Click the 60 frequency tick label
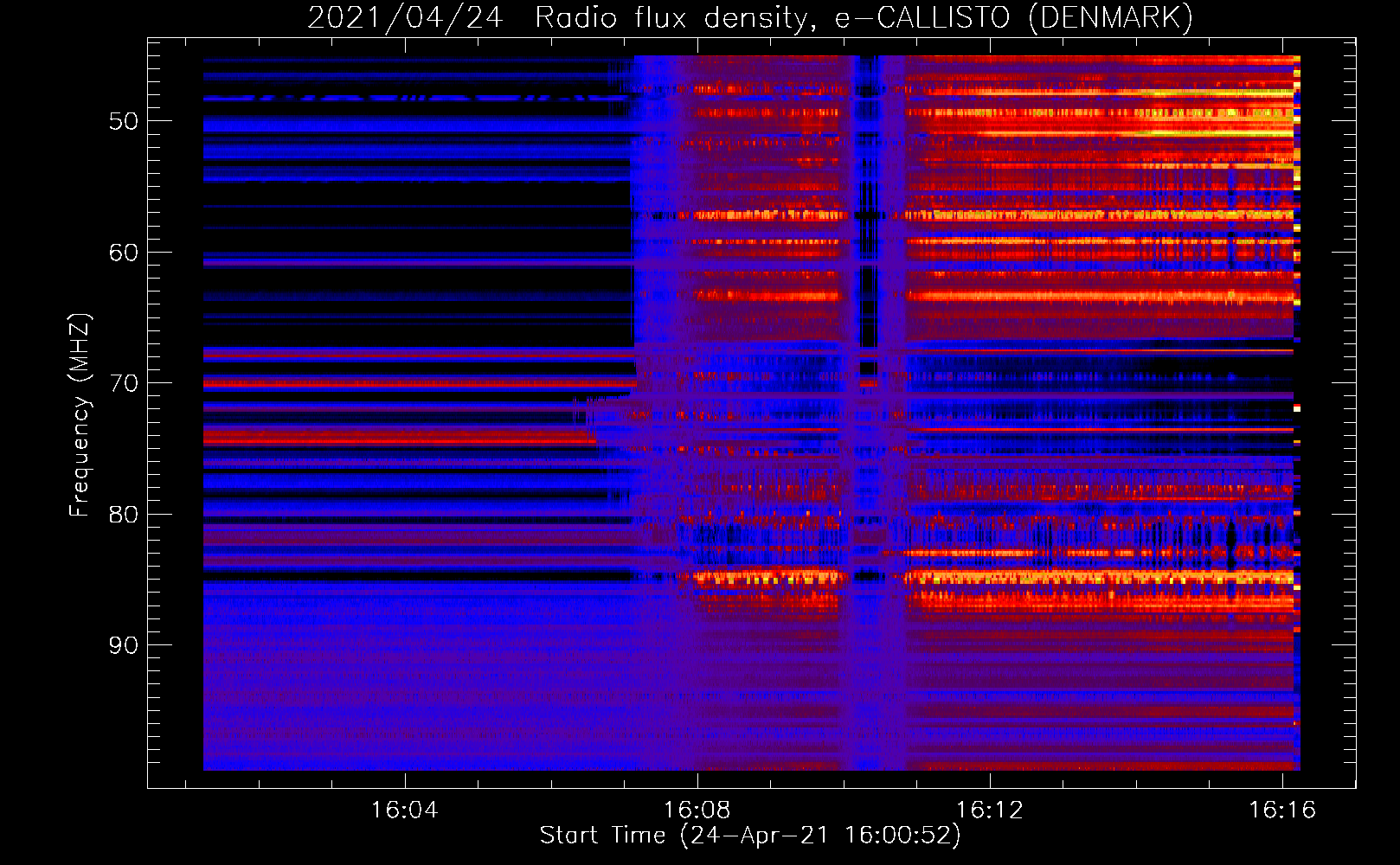The width and height of the screenshot is (1400, 865). point(124,253)
